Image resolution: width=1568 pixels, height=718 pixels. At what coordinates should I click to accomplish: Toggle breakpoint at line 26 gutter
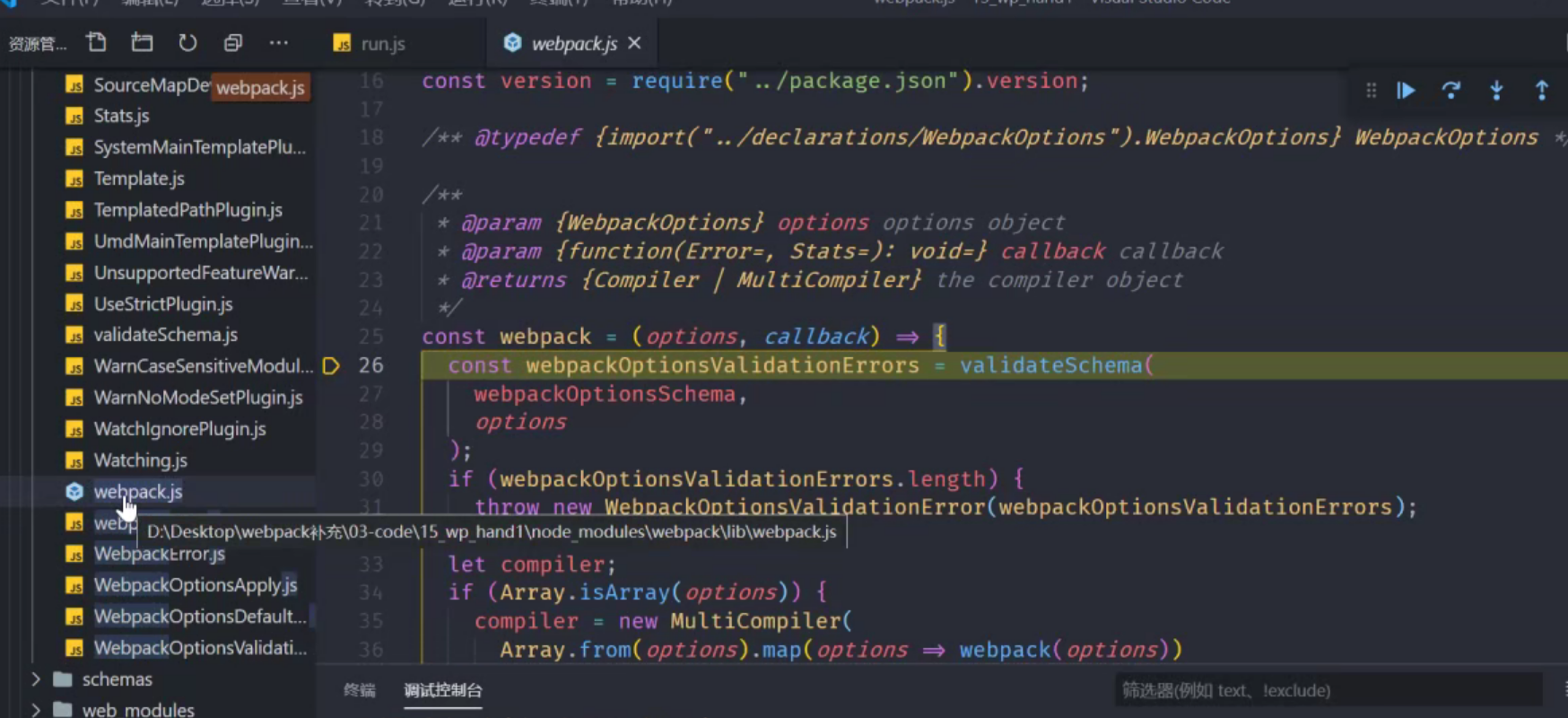(331, 365)
